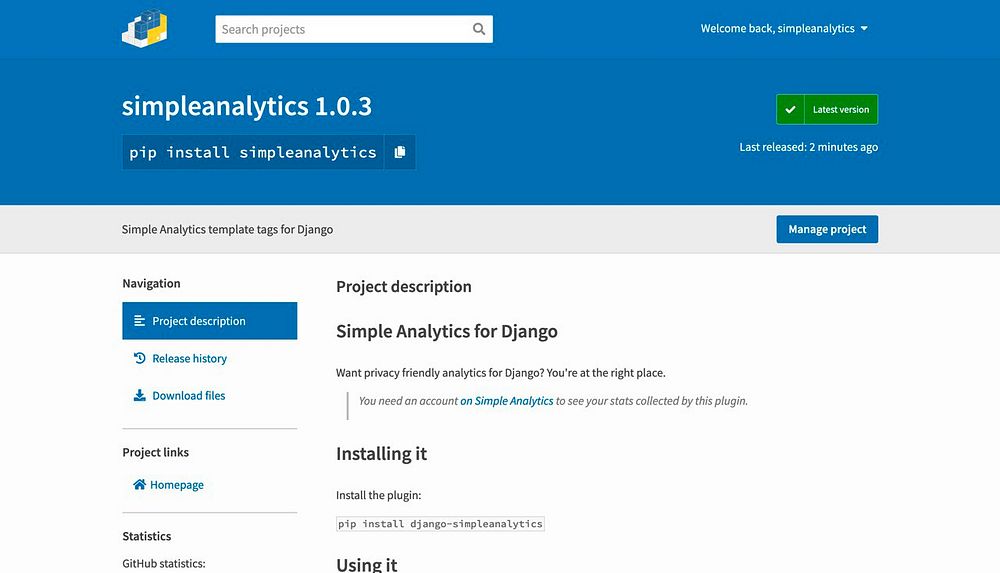This screenshot has width=1000, height=573.
Task: Click the green checkmark icon
Action: 790,109
